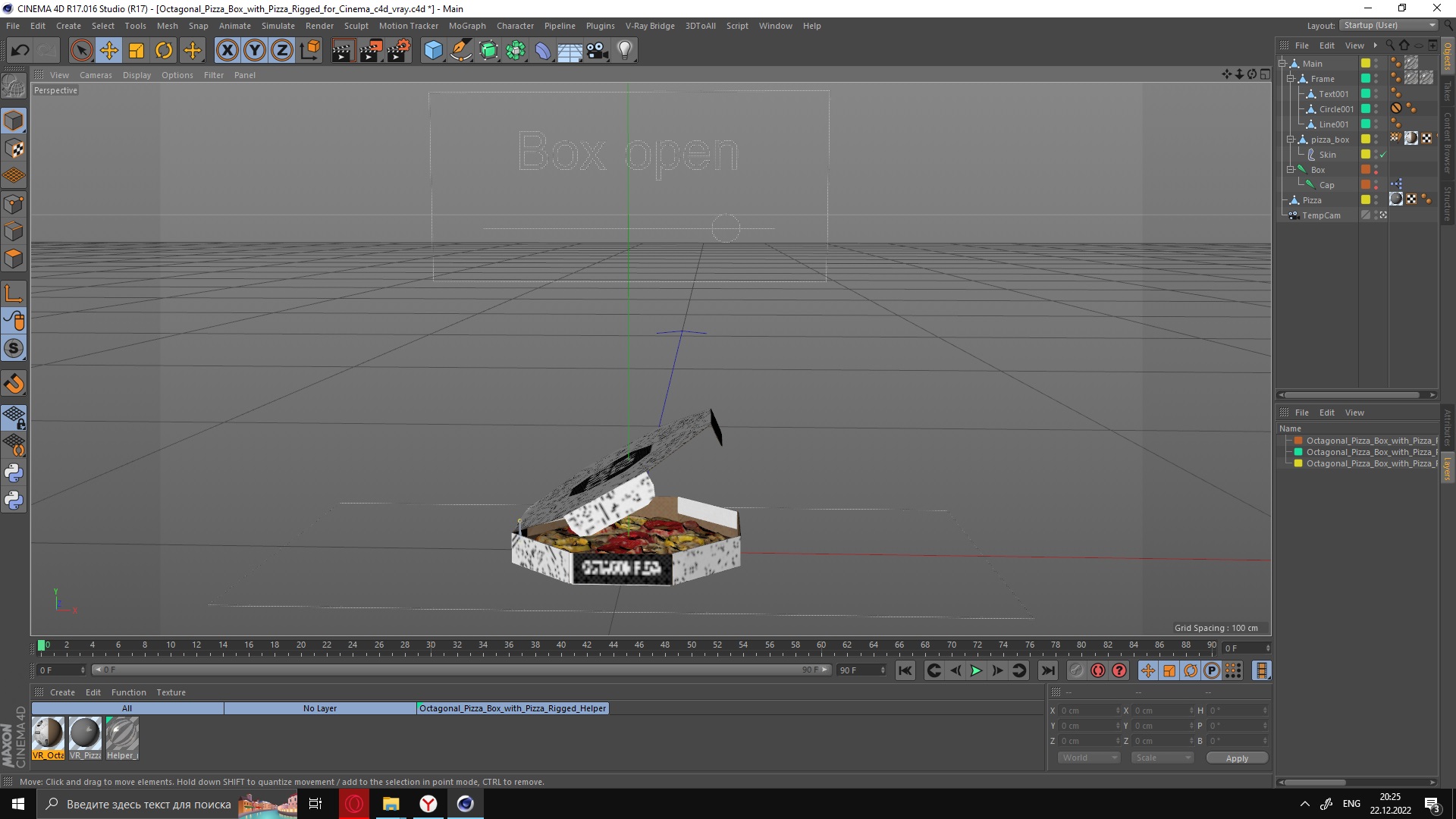
Task: Toggle Z axis lock
Action: coord(282,51)
